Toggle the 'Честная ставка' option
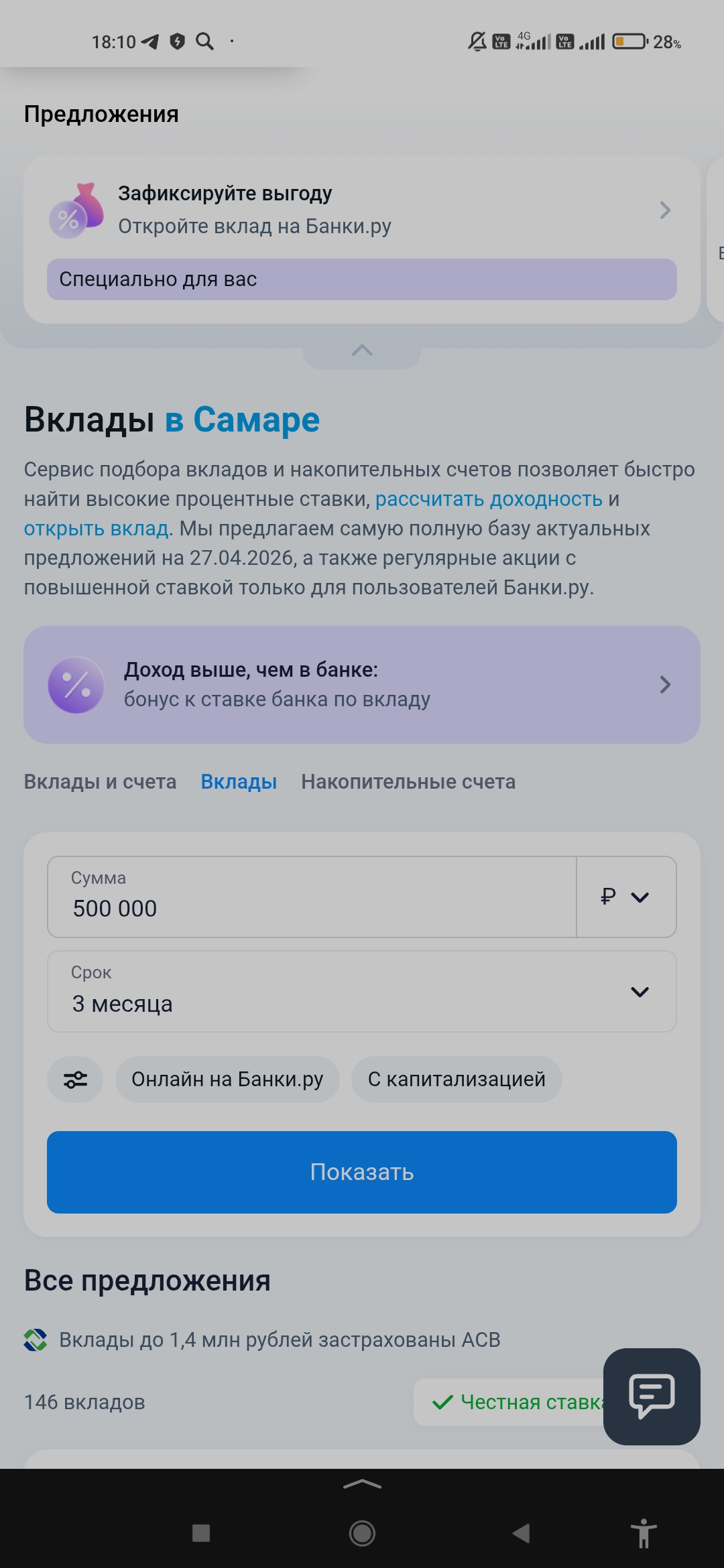 (516, 1402)
